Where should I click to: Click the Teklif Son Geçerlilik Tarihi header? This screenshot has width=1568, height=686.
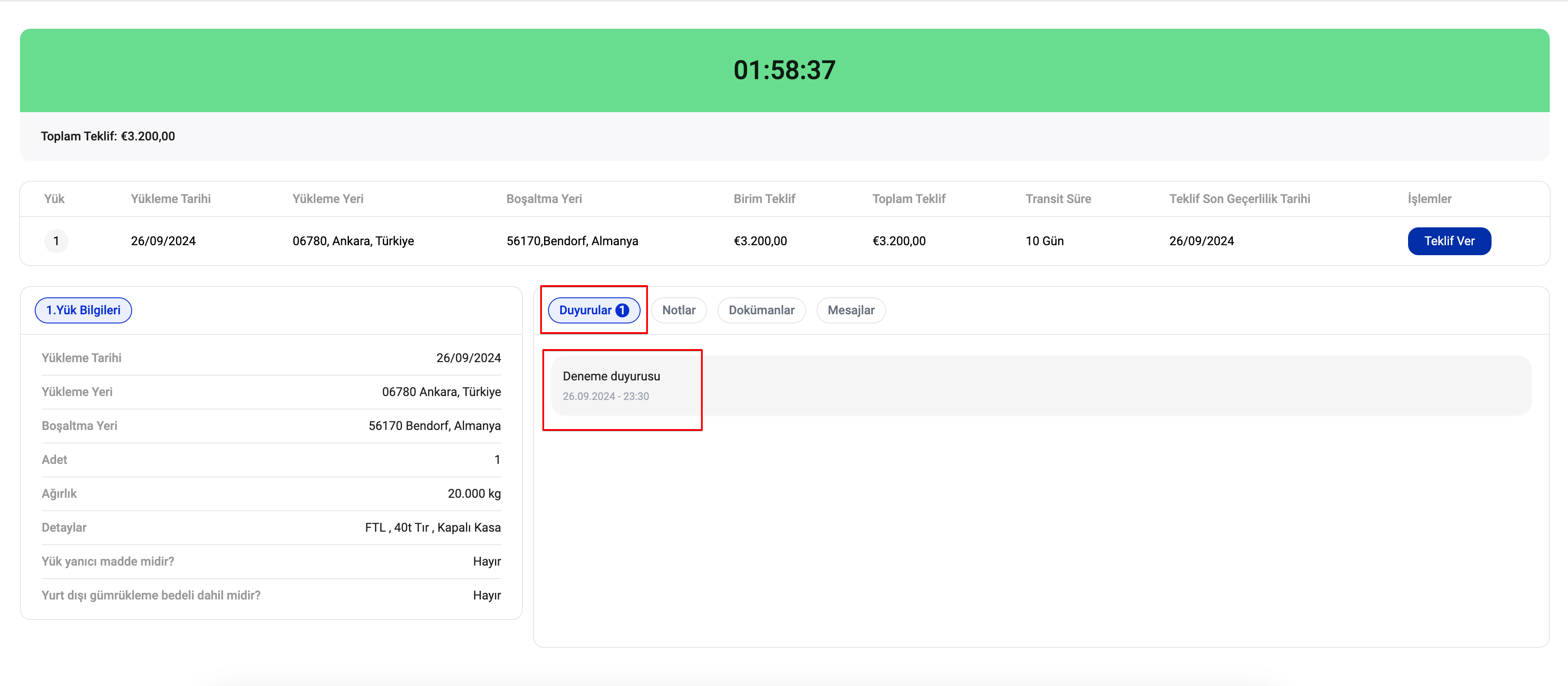click(1239, 199)
